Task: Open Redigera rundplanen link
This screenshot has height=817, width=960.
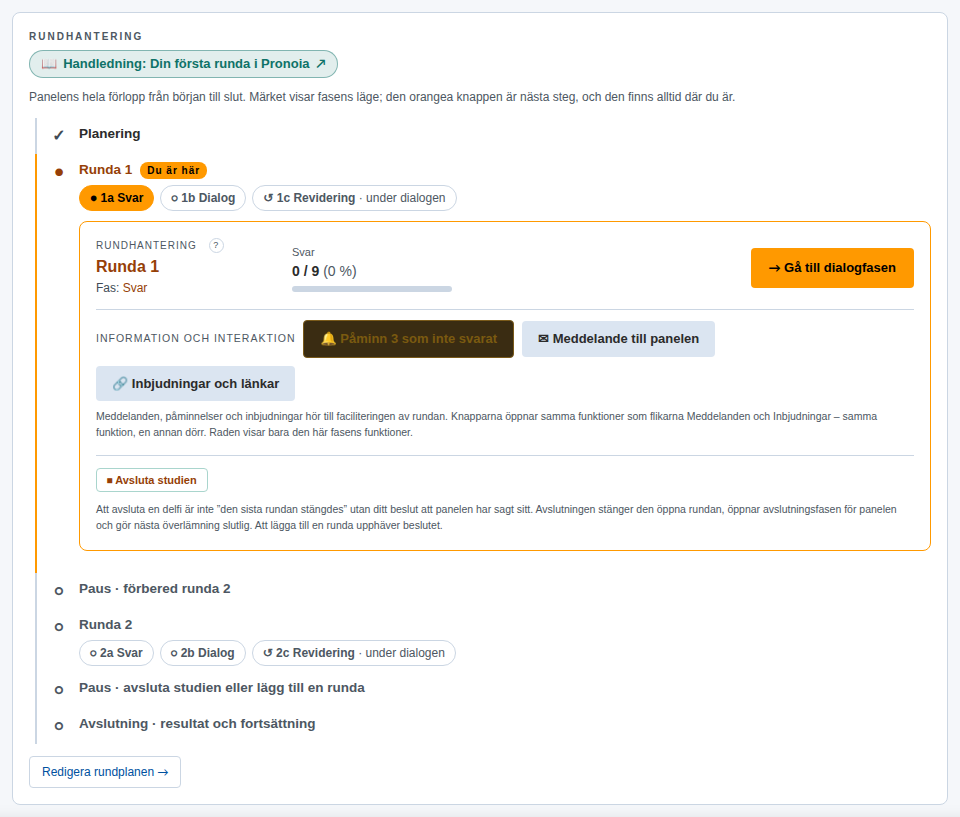Action: pyautogui.click(x=105, y=772)
